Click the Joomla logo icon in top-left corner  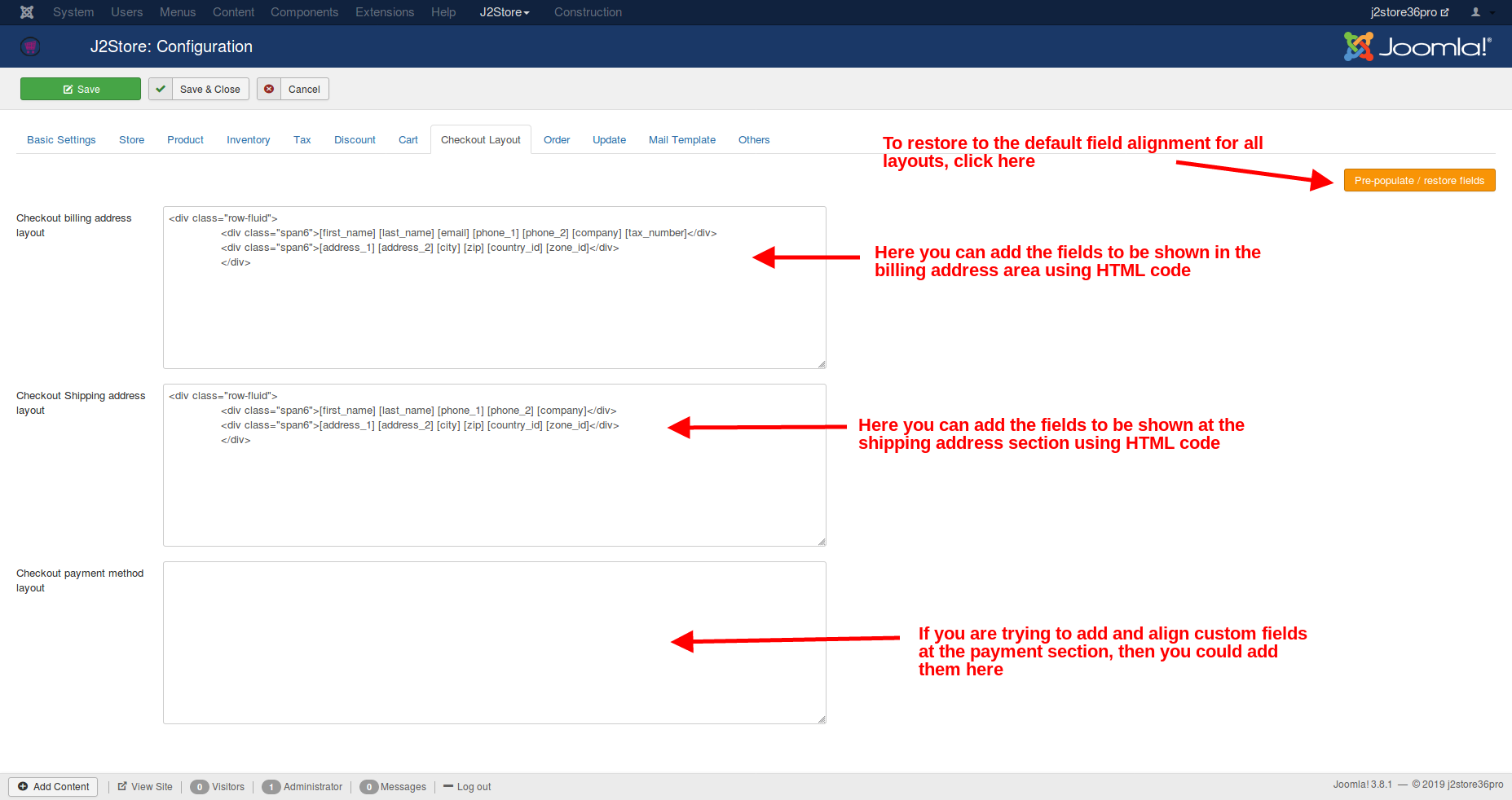[x=27, y=12]
